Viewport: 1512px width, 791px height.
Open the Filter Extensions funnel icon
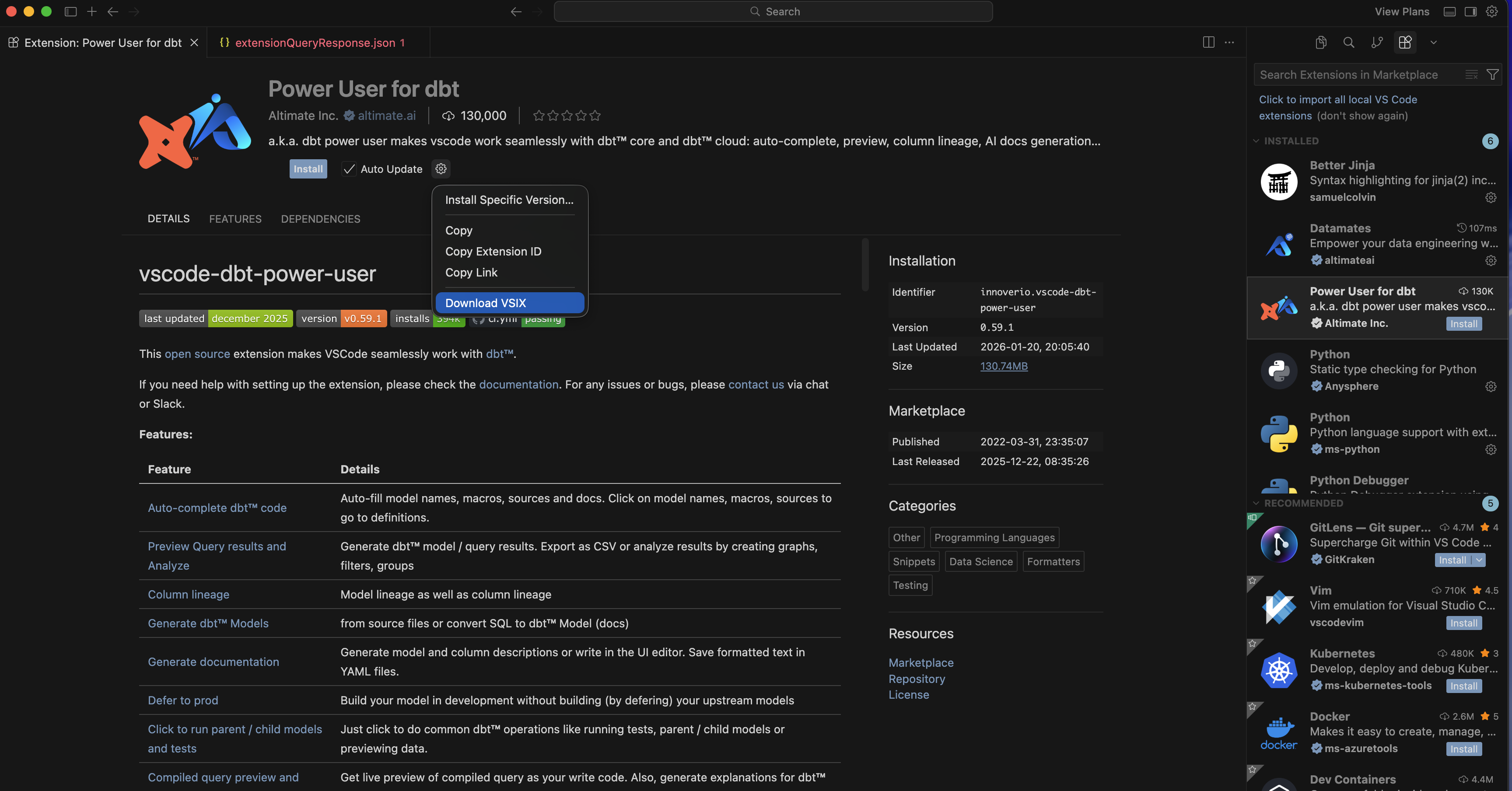coord(1493,74)
